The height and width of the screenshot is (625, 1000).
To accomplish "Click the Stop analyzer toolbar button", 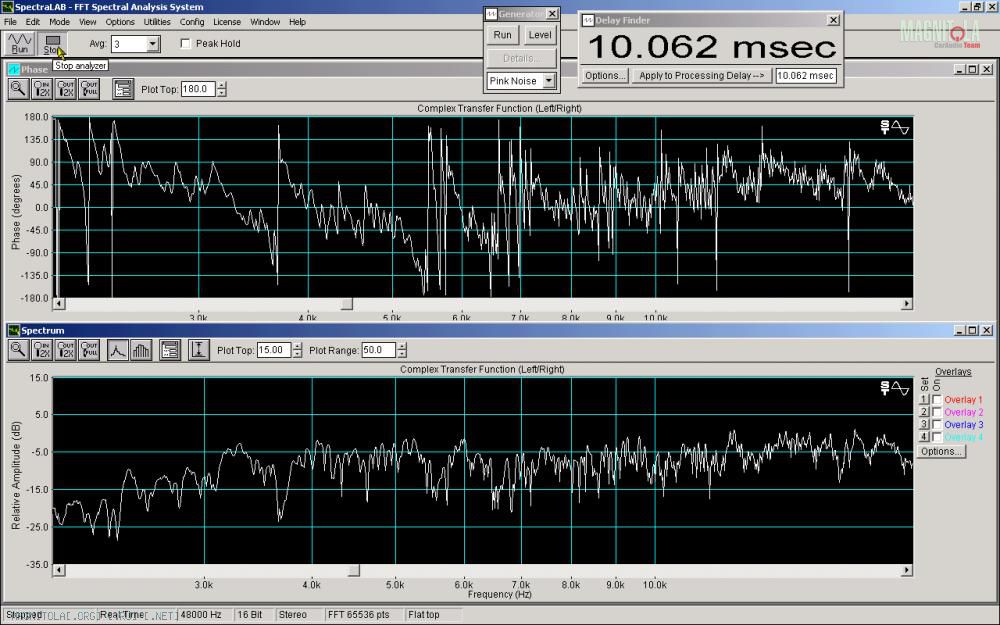I will pos(52,43).
